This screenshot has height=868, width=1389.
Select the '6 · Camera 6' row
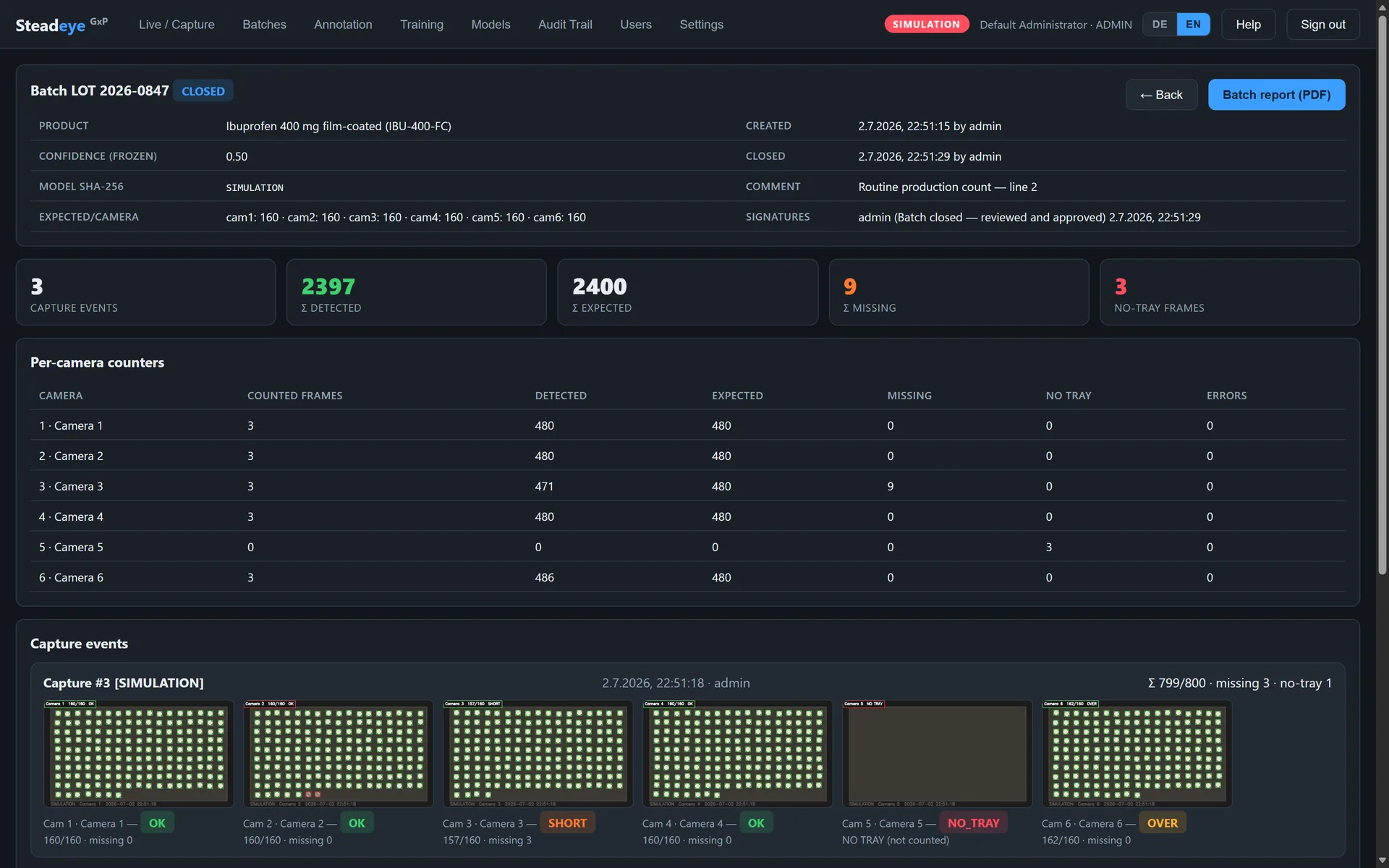[x=687, y=577]
